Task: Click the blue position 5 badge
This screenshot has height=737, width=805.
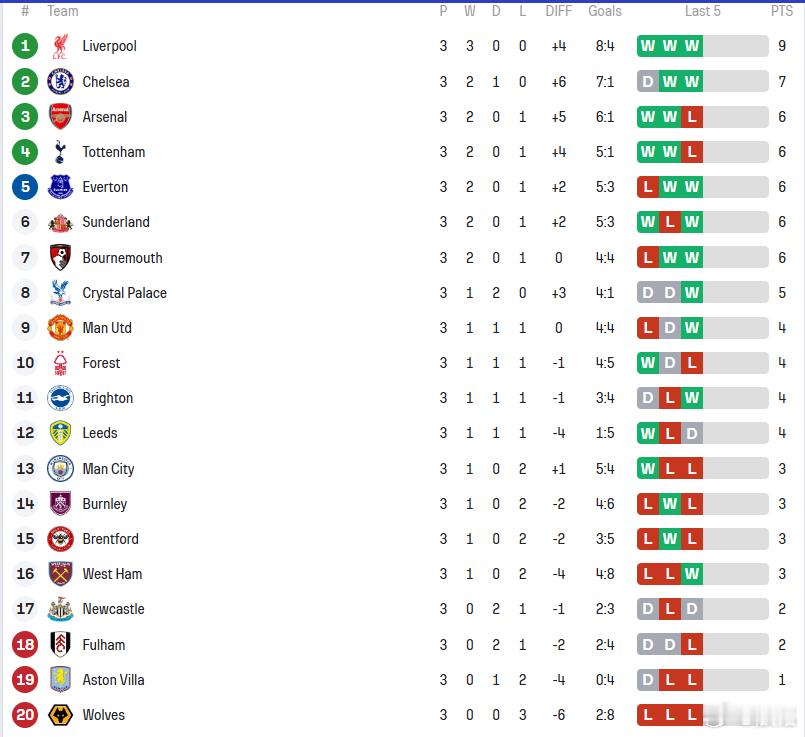Action: [25, 187]
